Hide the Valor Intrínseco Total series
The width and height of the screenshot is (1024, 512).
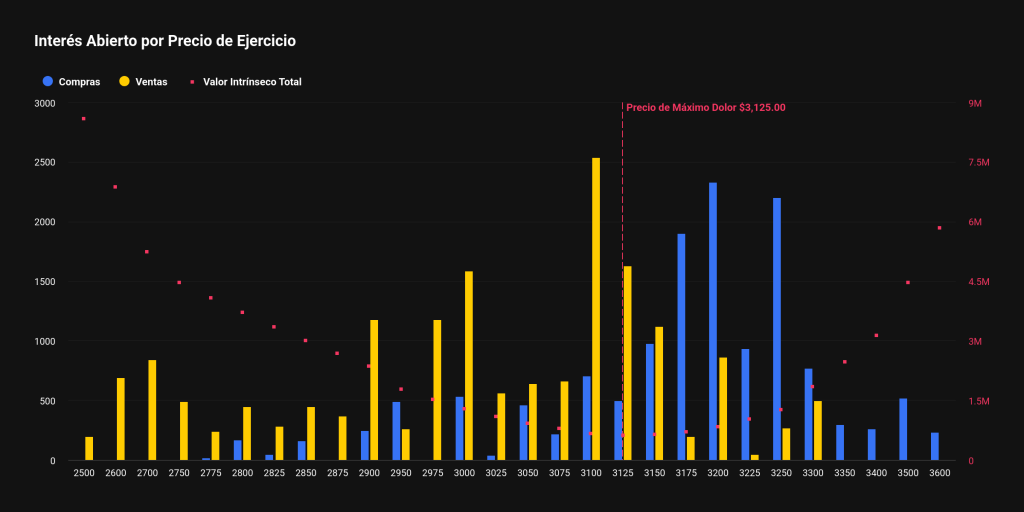[x=252, y=82]
